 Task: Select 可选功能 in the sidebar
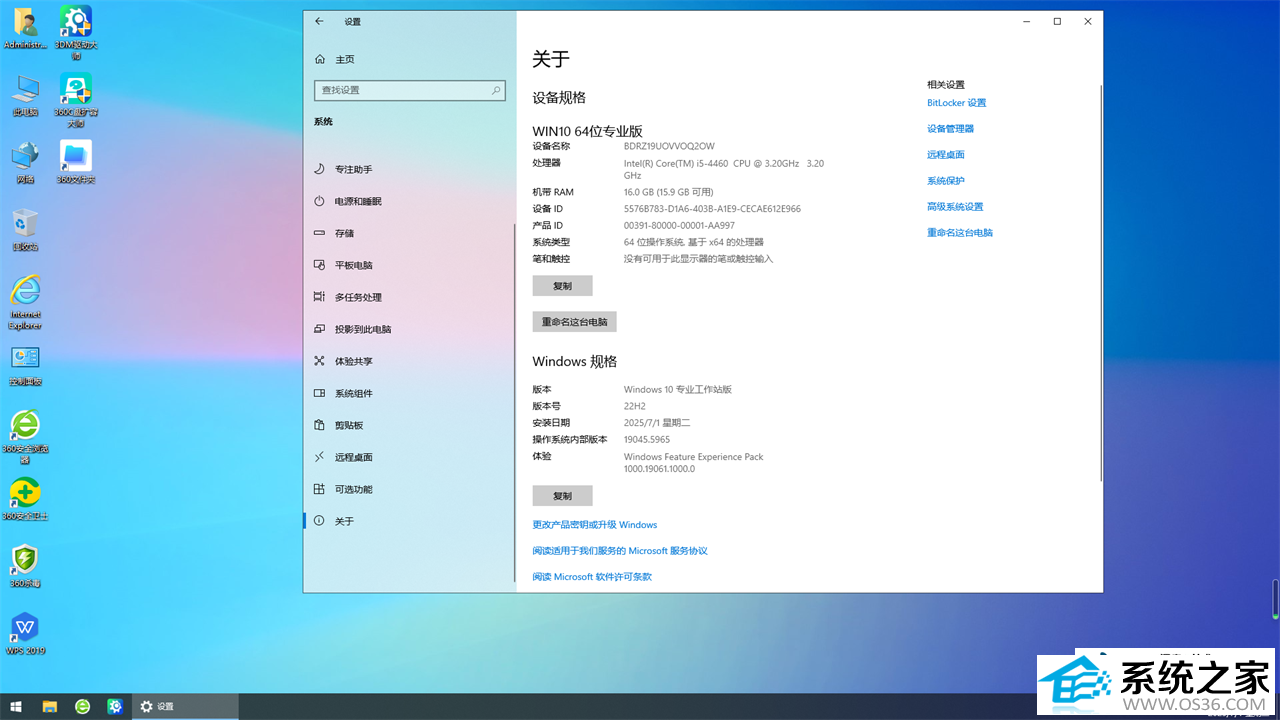[410, 489]
